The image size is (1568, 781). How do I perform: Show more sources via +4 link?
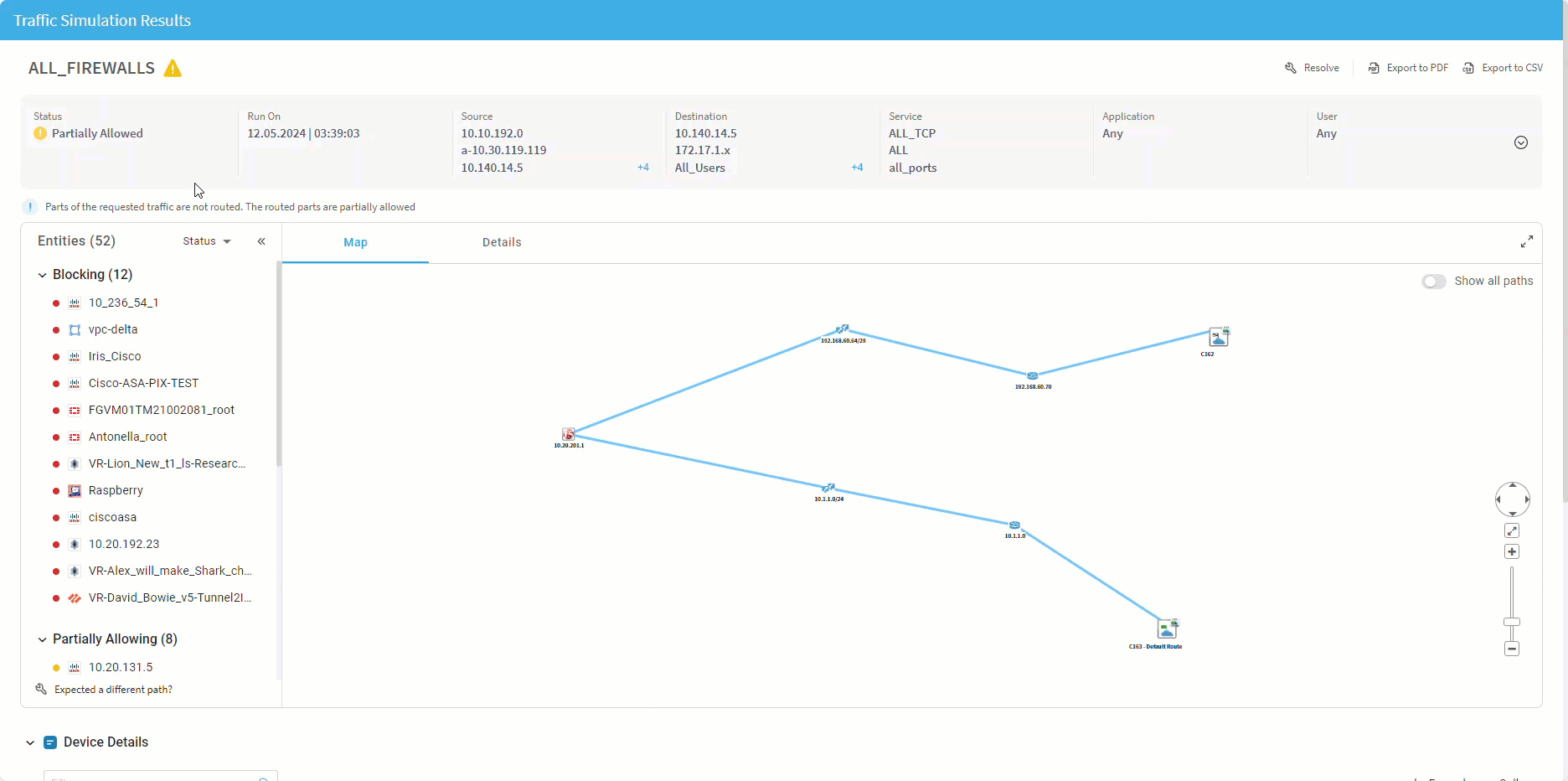[642, 168]
